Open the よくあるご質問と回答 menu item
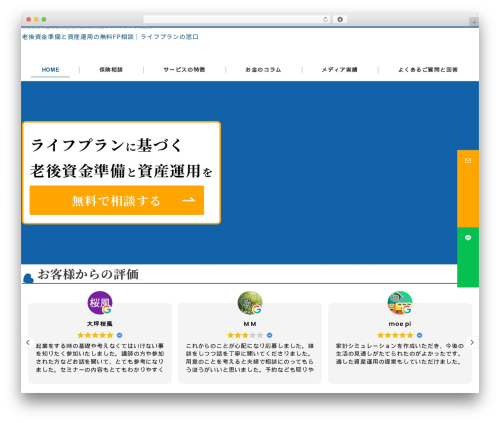500x423 pixels. coord(428,70)
